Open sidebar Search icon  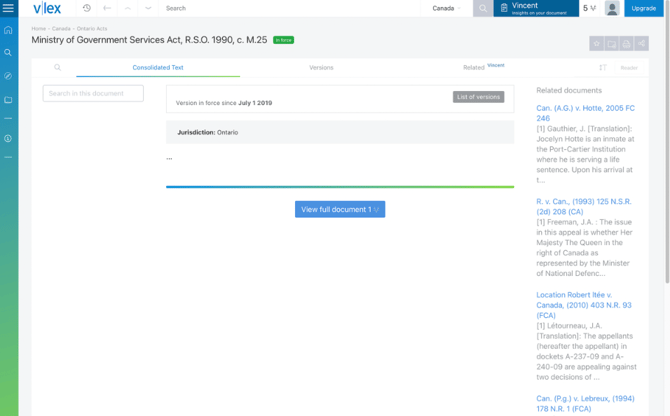click(x=8, y=53)
